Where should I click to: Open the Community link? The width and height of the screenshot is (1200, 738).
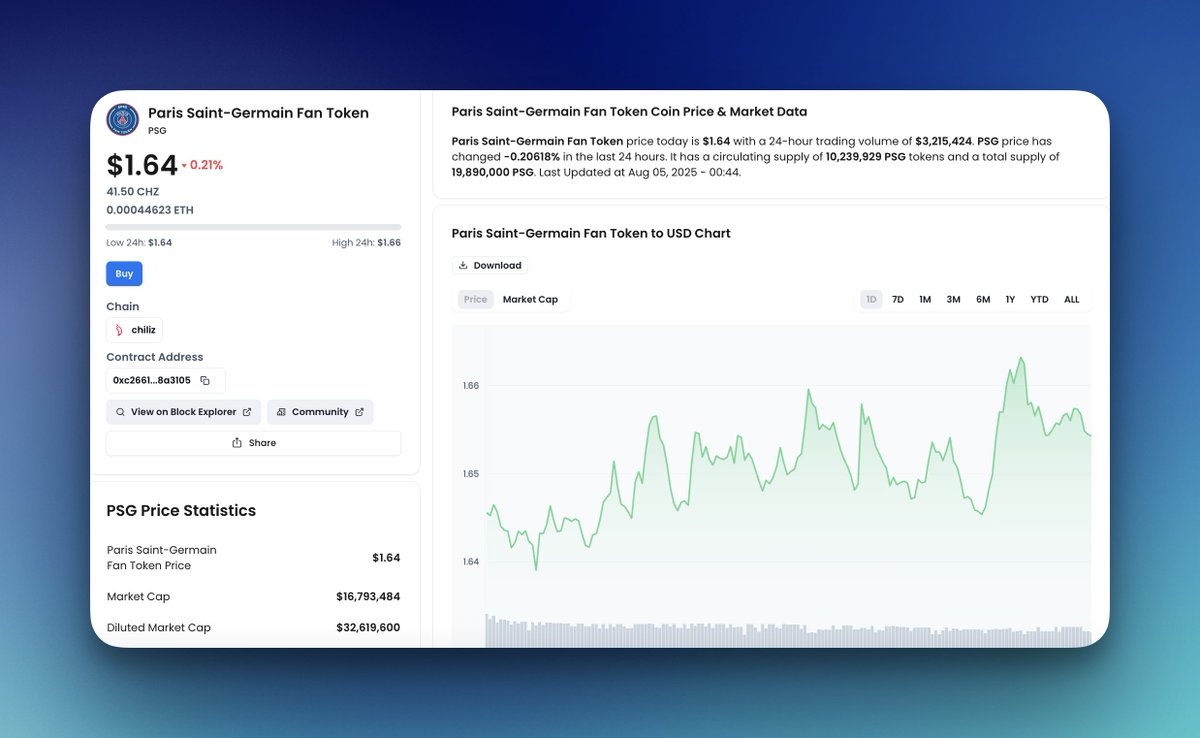coord(320,412)
